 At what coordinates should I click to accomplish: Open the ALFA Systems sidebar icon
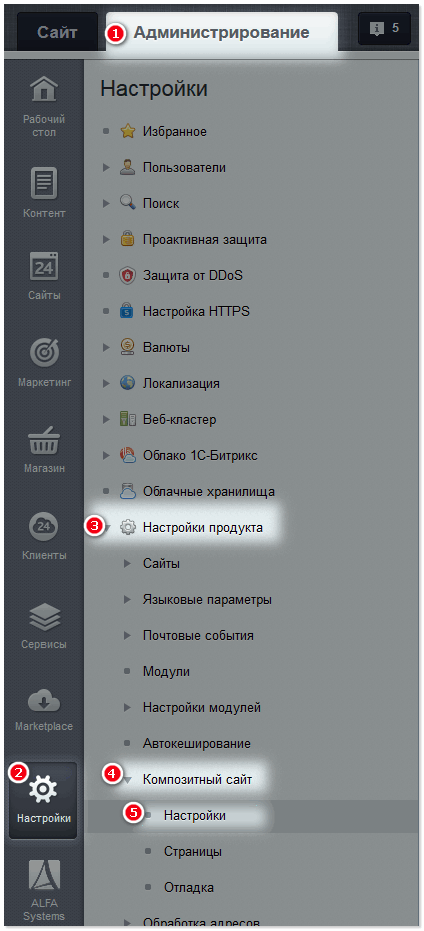pyautogui.click(x=44, y=876)
